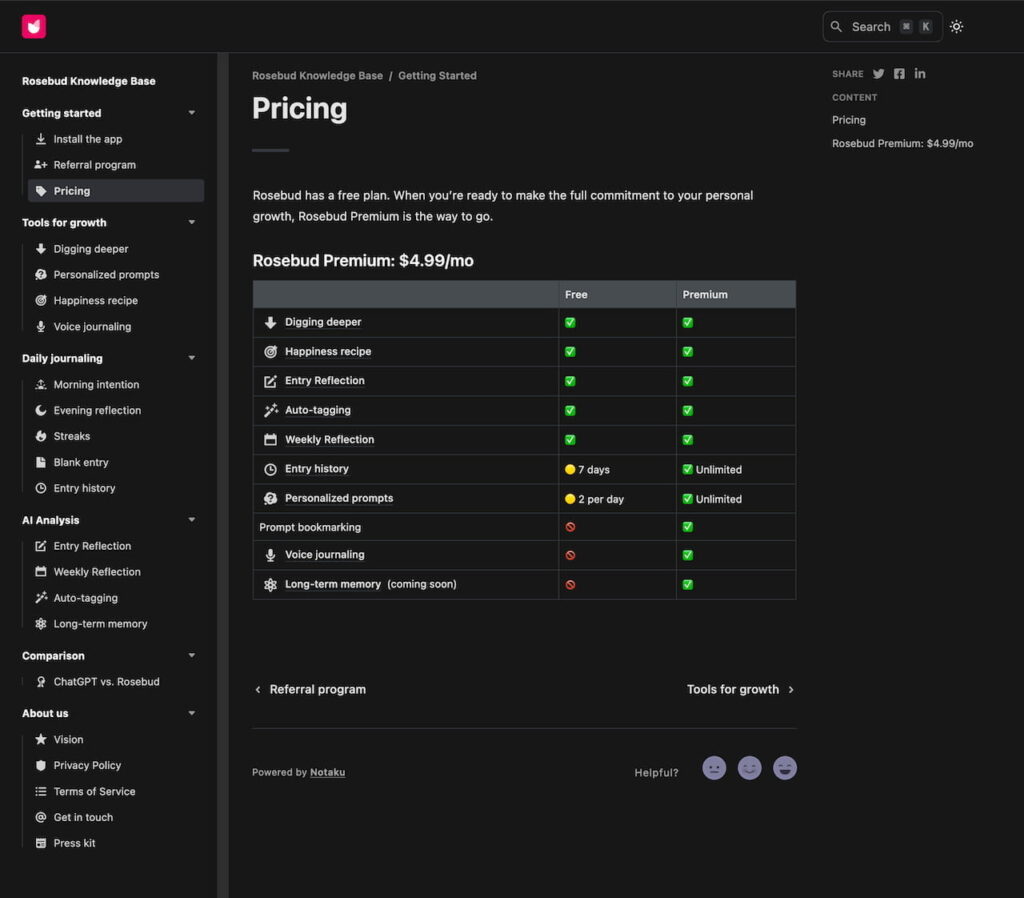Screen dimensions: 1024x898
Task: Open Happiness recipe sidebar page
Action: tap(116, 300)
